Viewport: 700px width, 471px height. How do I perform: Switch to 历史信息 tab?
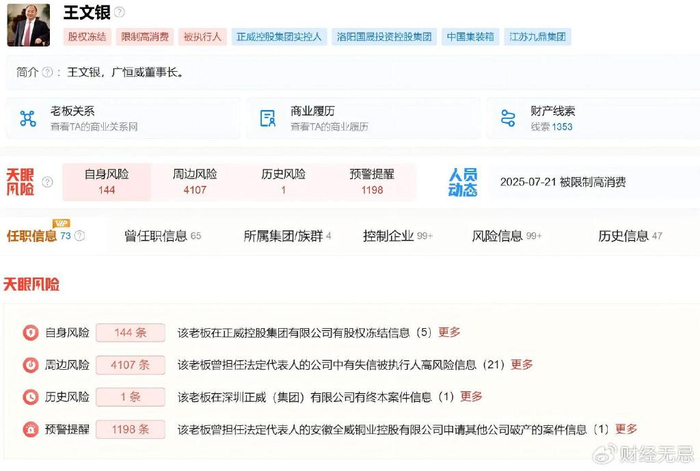pos(630,236)
